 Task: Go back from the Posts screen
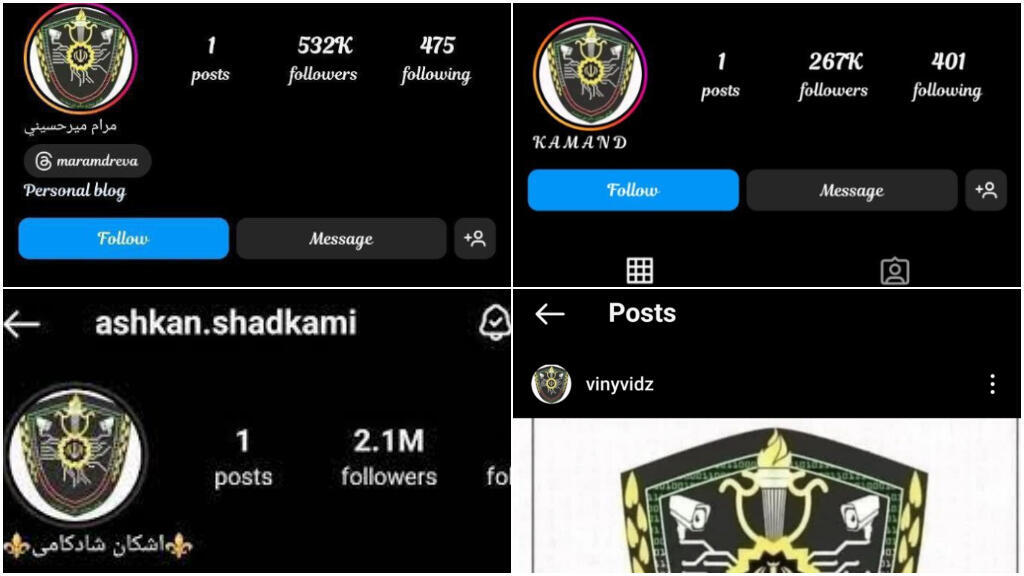coord(550,314)
